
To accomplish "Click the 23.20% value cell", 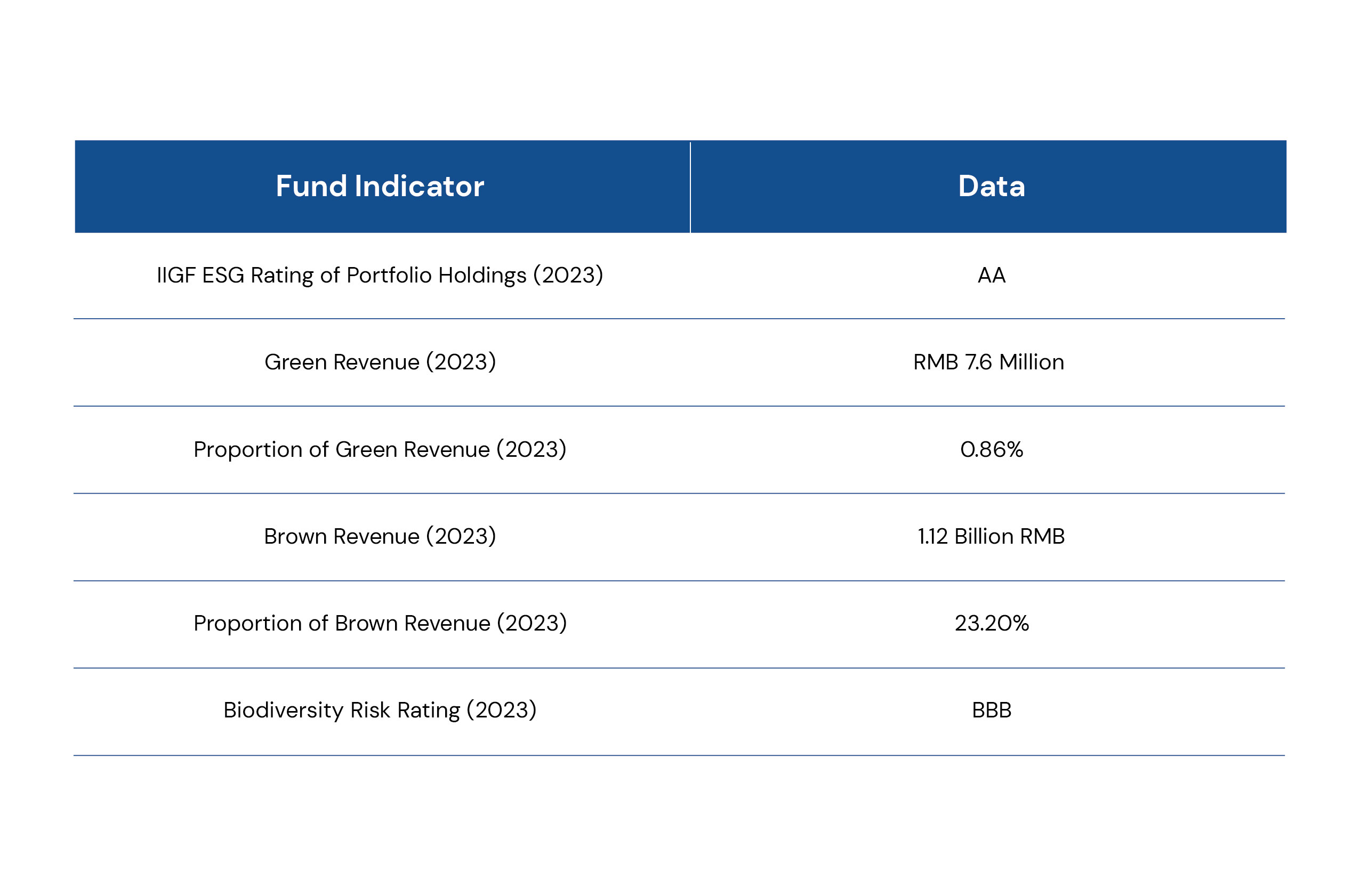I will tap(992, 624).
